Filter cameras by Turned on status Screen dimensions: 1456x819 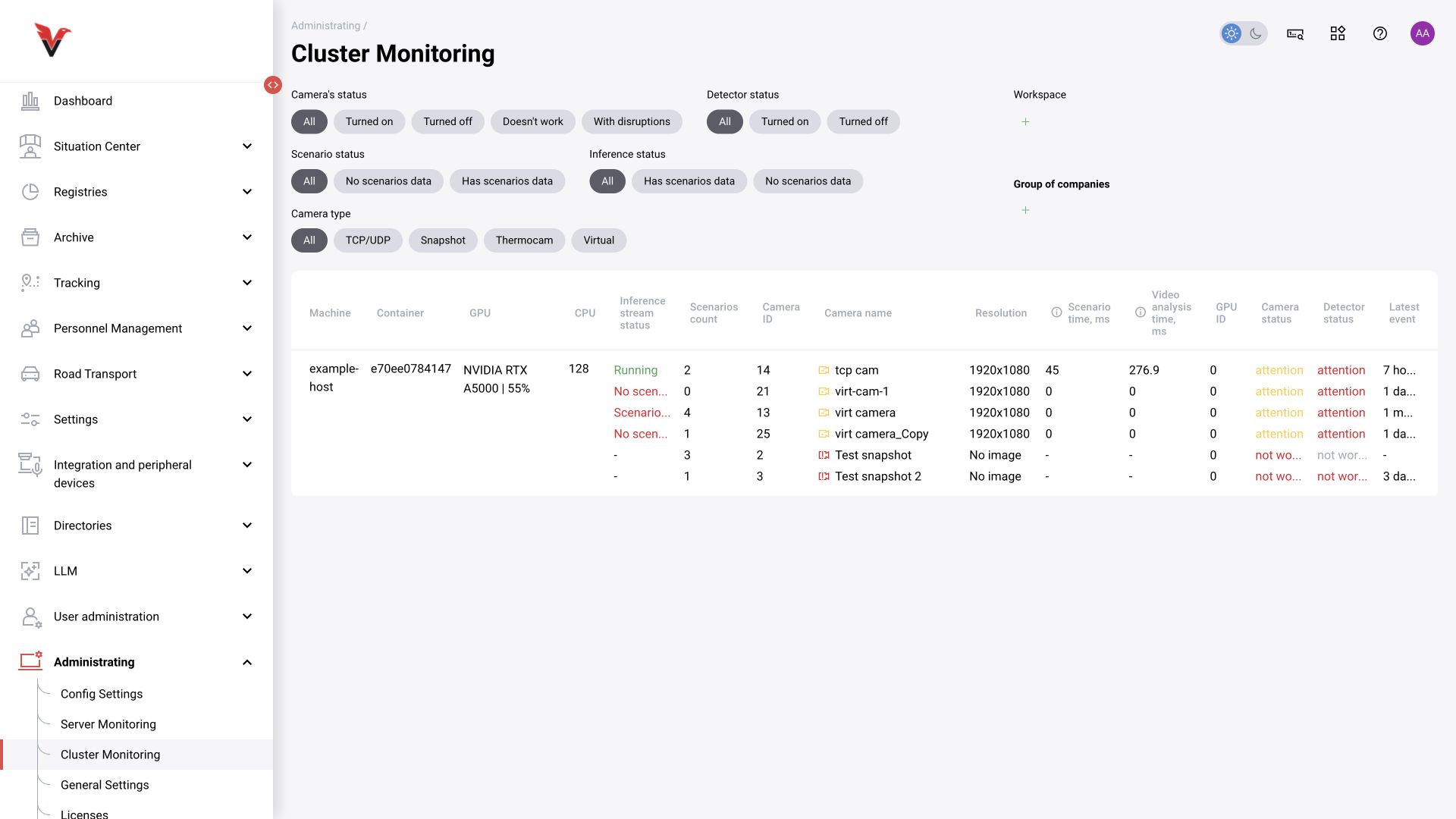[x=369, y=121]
